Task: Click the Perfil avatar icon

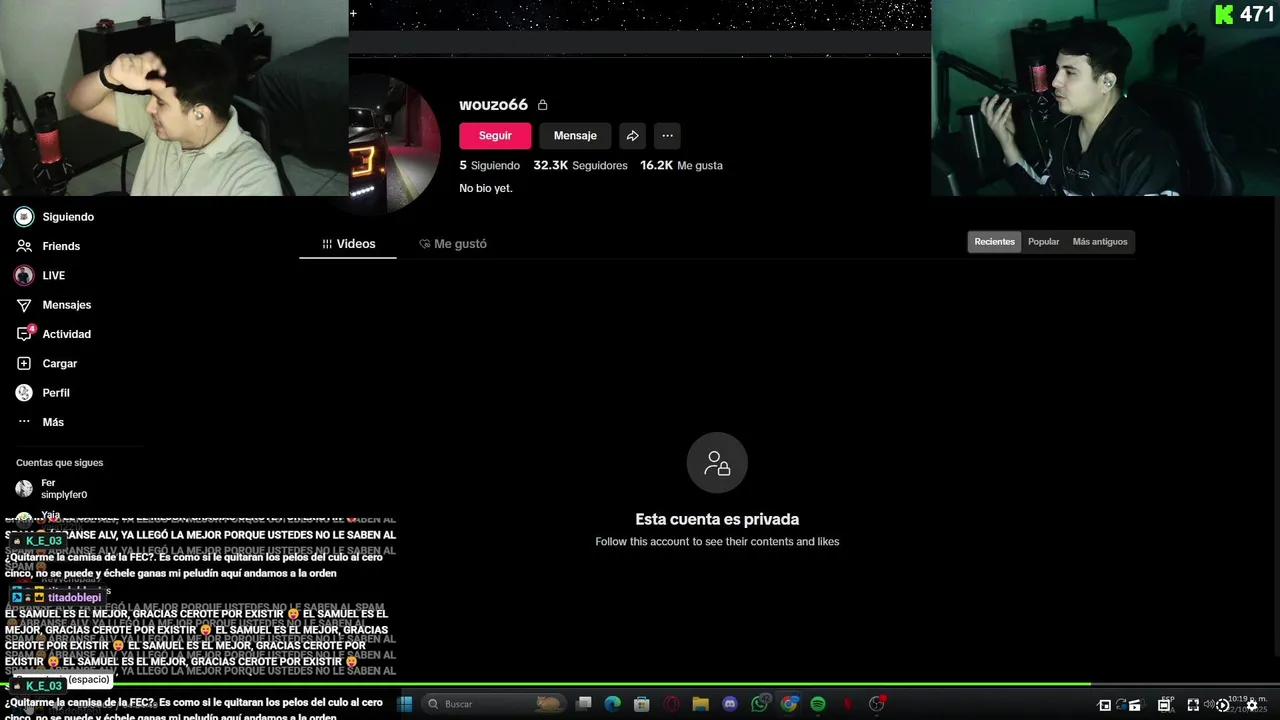Action: point(24,393)
